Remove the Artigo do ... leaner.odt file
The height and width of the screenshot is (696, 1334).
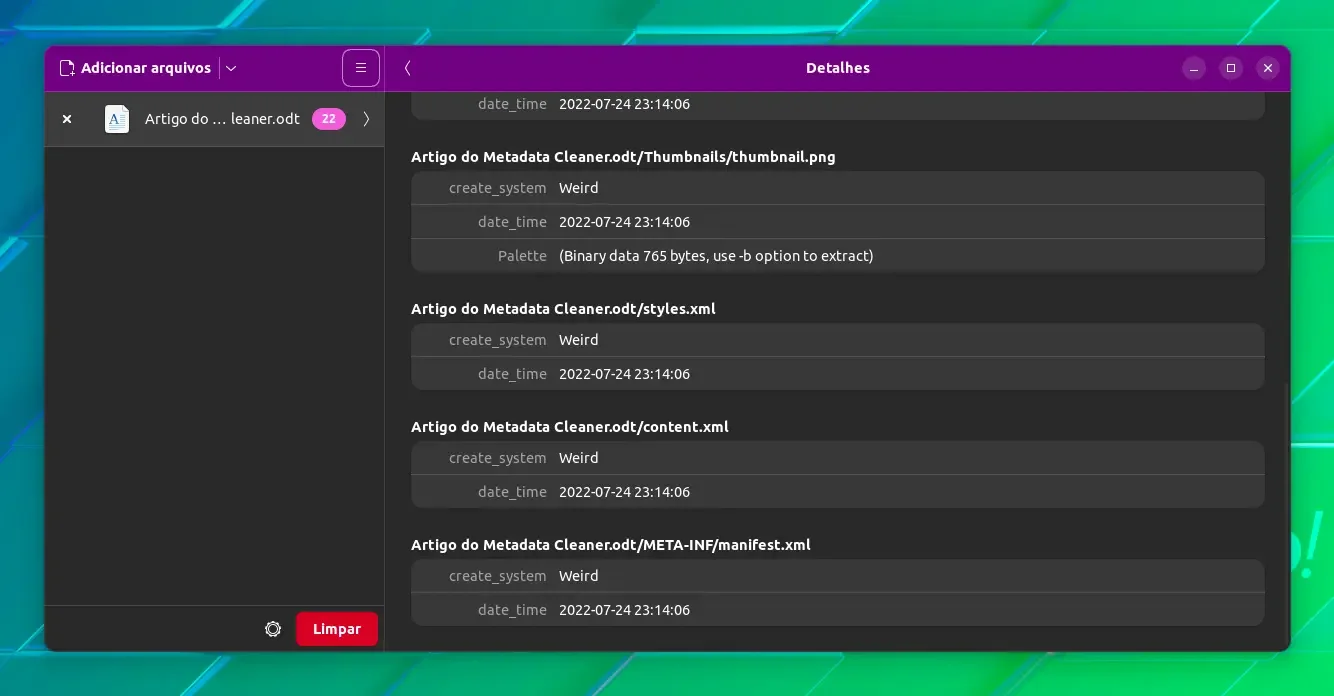[x=67, y=119]
